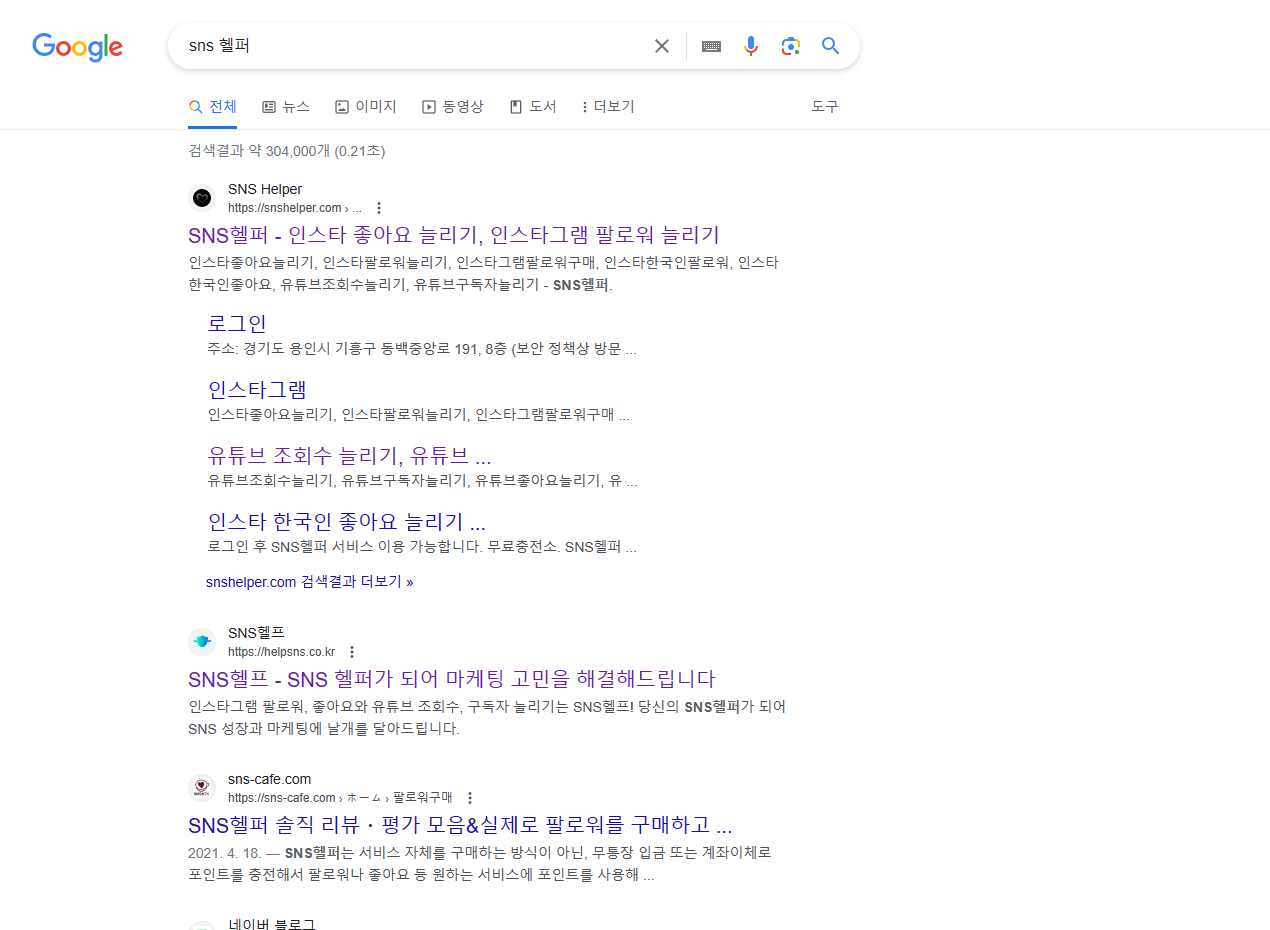Click the search input field

click(410, 46)
